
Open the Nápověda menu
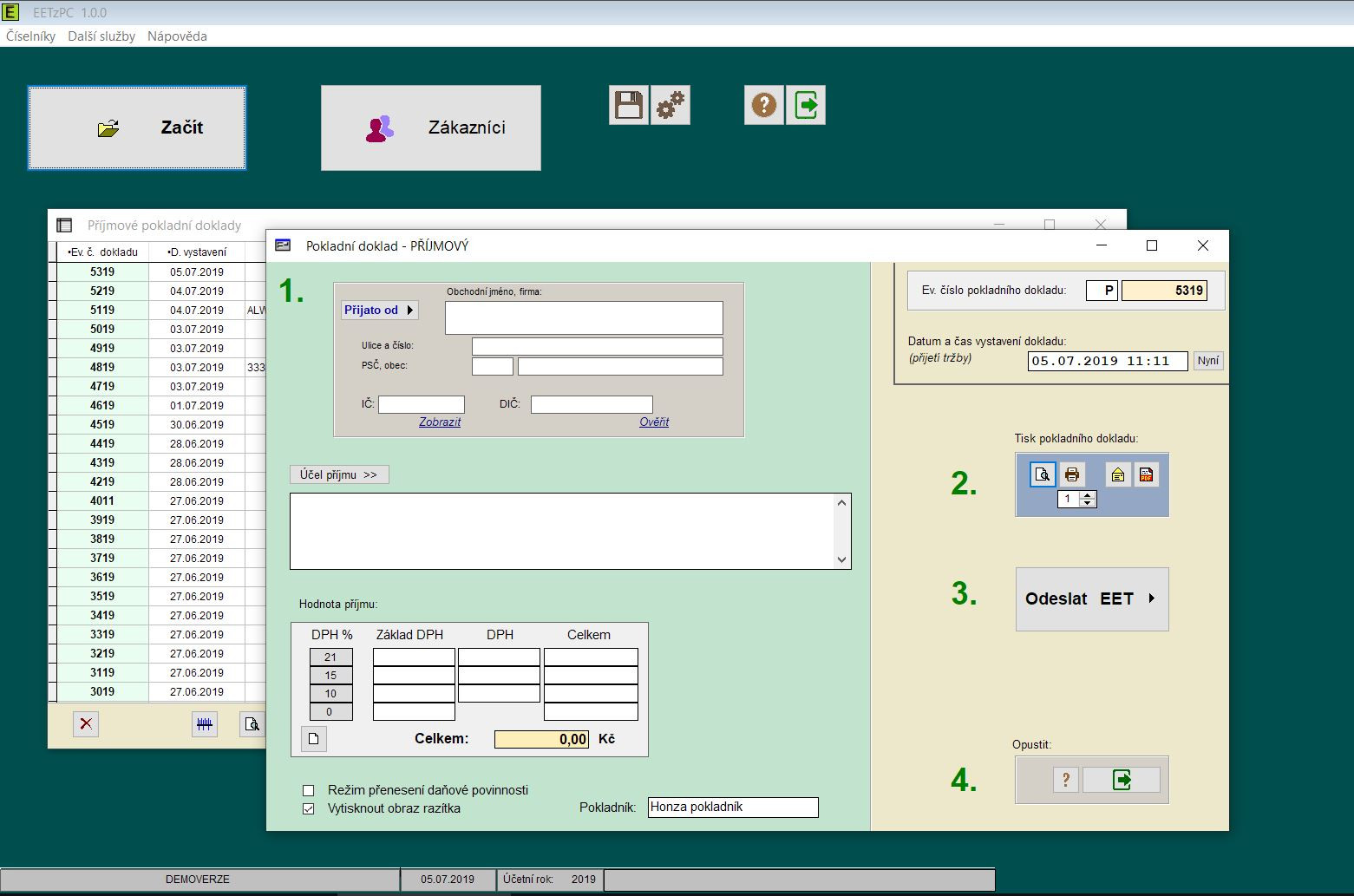point(177,36)
